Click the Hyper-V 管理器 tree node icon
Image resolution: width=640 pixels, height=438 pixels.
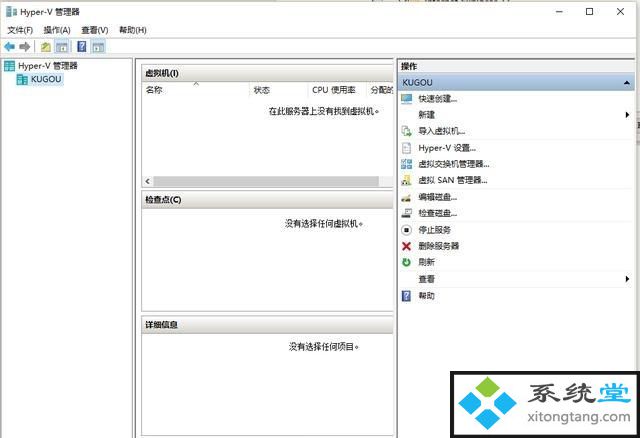coord(9,66)
